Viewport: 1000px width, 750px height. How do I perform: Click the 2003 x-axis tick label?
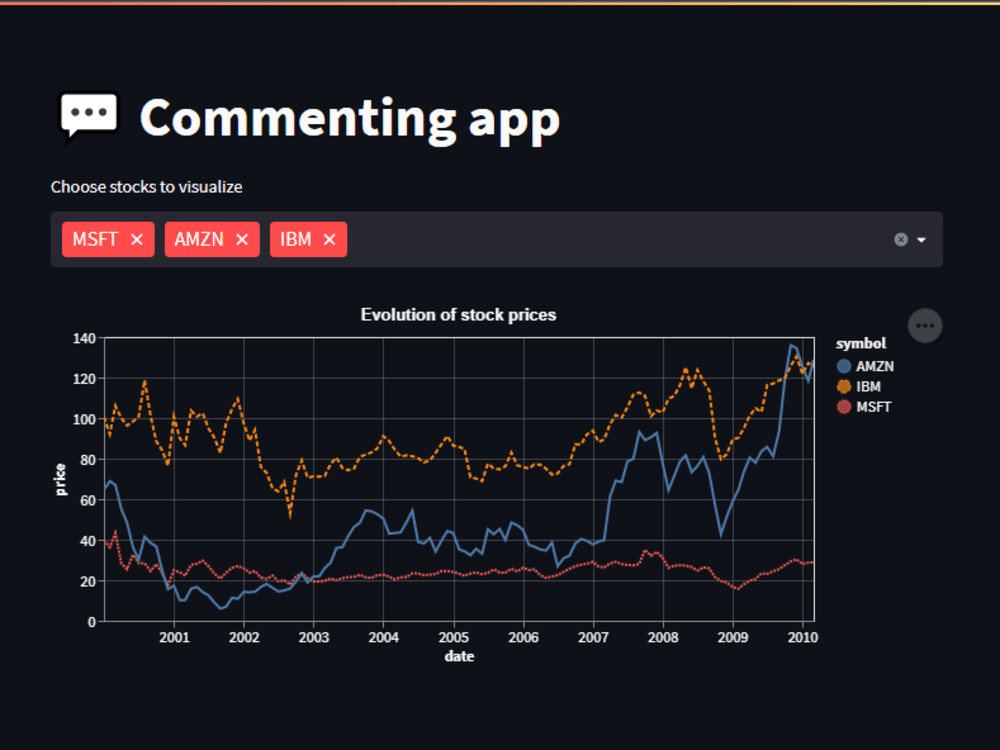314,637
